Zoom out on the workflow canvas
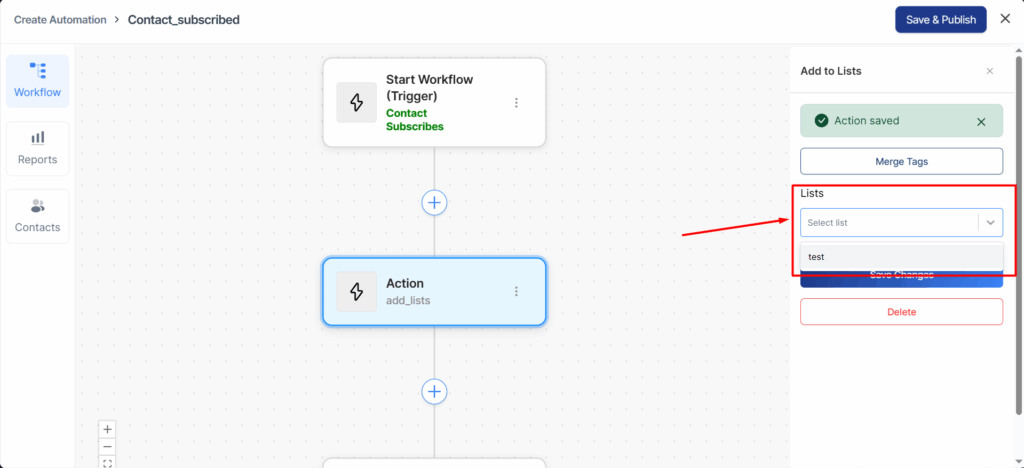1024x468 pixels. pos(108,446)
